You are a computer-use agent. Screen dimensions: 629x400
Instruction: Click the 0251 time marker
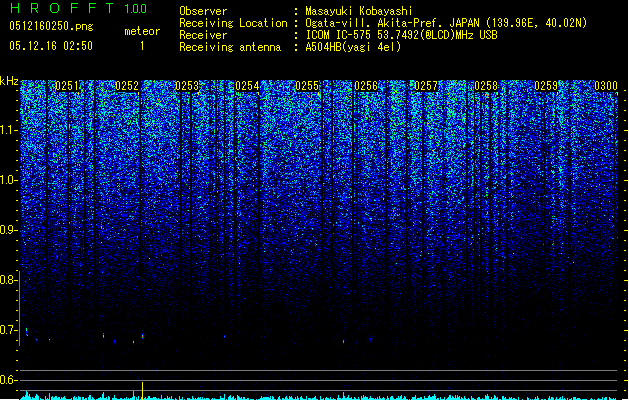67,86
